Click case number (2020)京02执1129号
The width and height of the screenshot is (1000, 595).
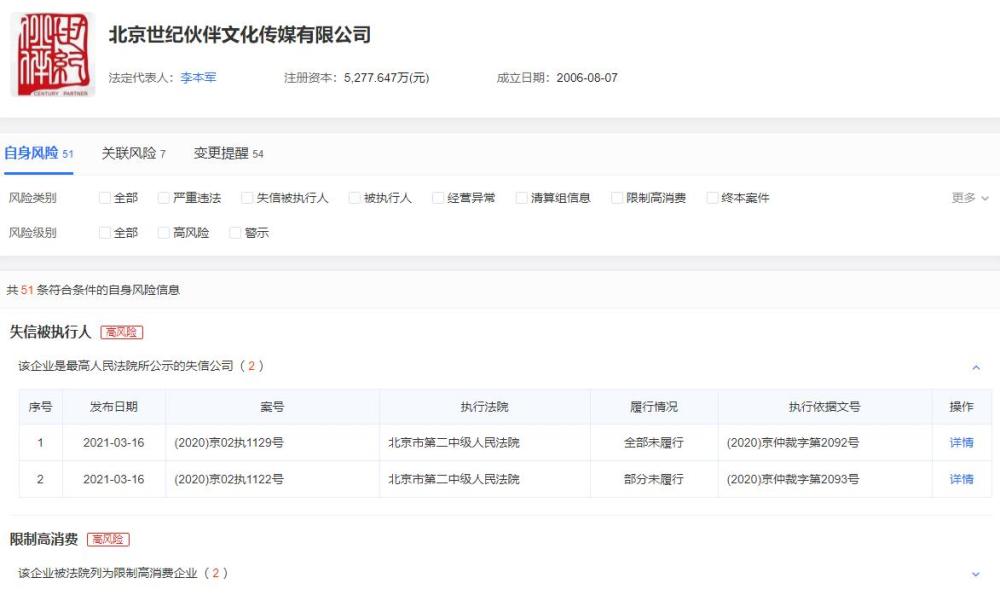pyautogui.click(x=229, y=443)
